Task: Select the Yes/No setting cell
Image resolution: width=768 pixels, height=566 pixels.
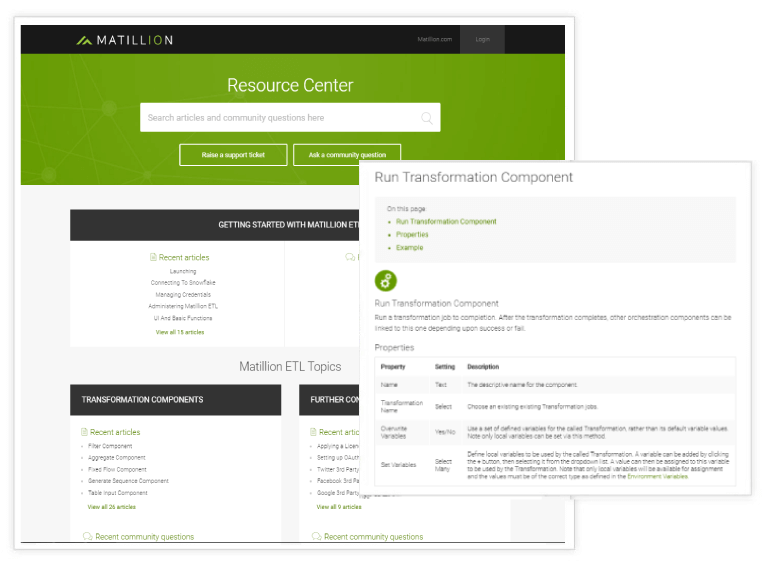Action: pos(445,432)
